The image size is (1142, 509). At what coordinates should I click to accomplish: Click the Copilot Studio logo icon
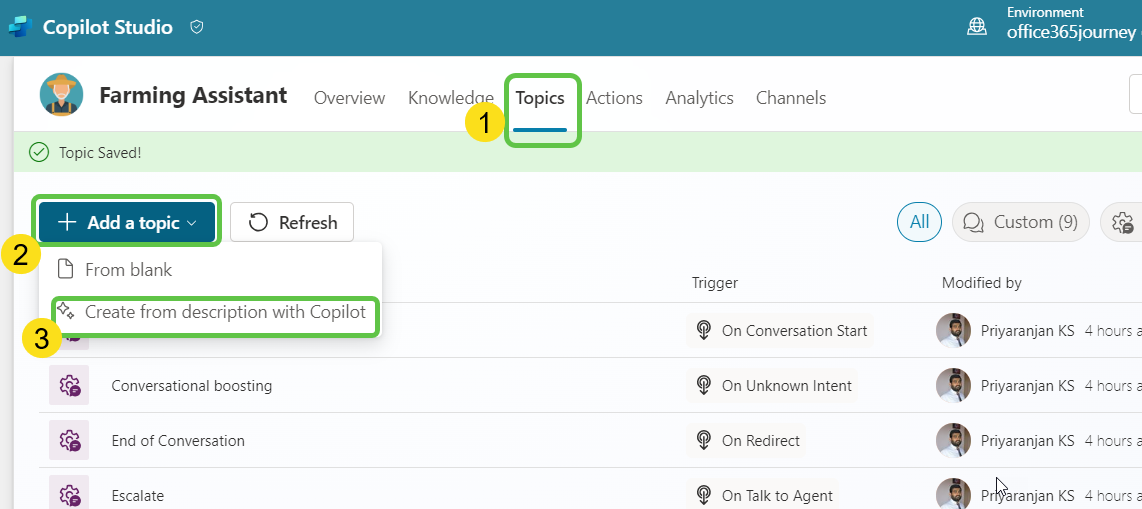coord(20,27)
